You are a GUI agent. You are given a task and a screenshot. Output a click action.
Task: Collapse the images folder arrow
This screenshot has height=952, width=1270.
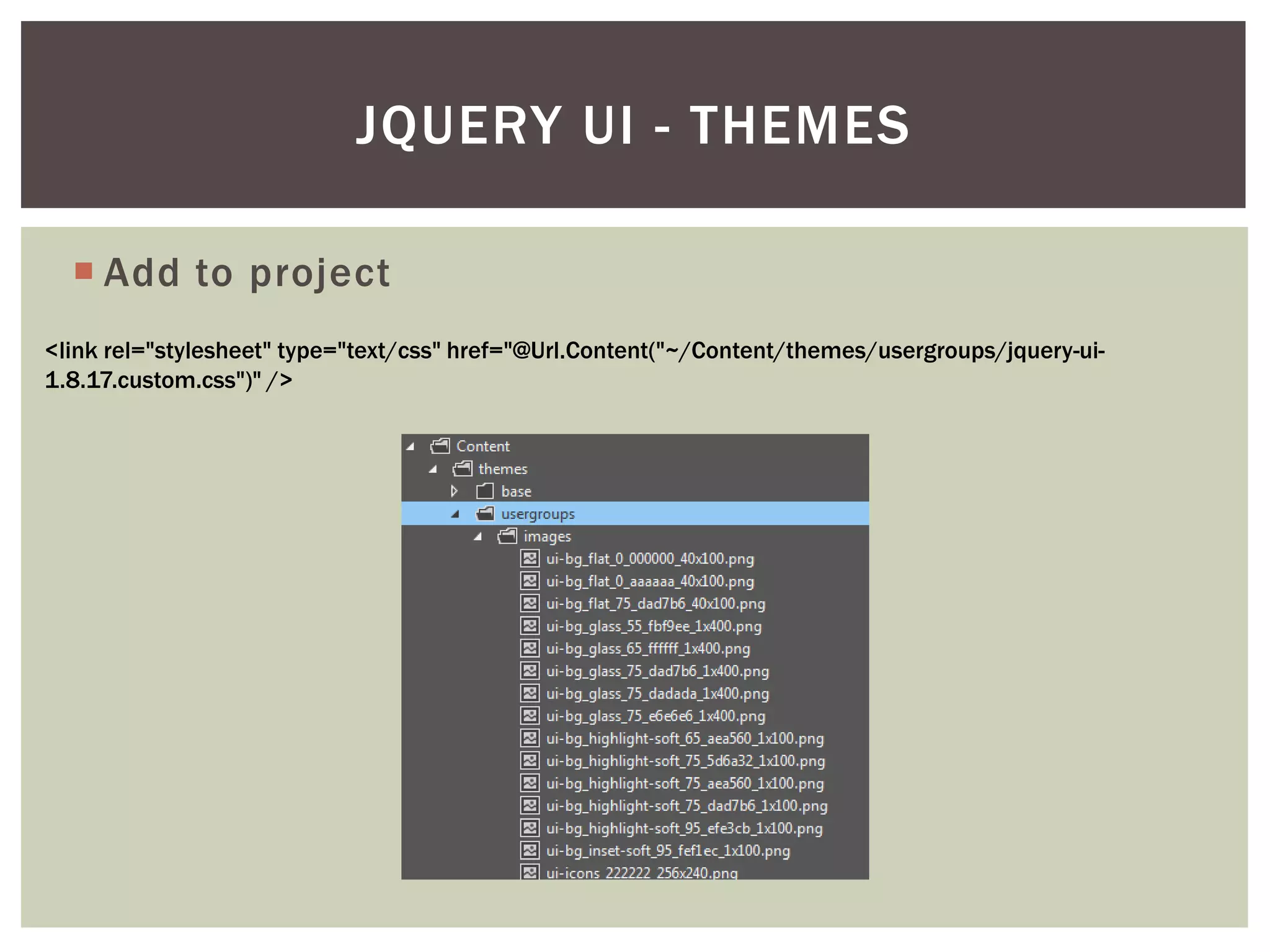[x=477, y=537]
